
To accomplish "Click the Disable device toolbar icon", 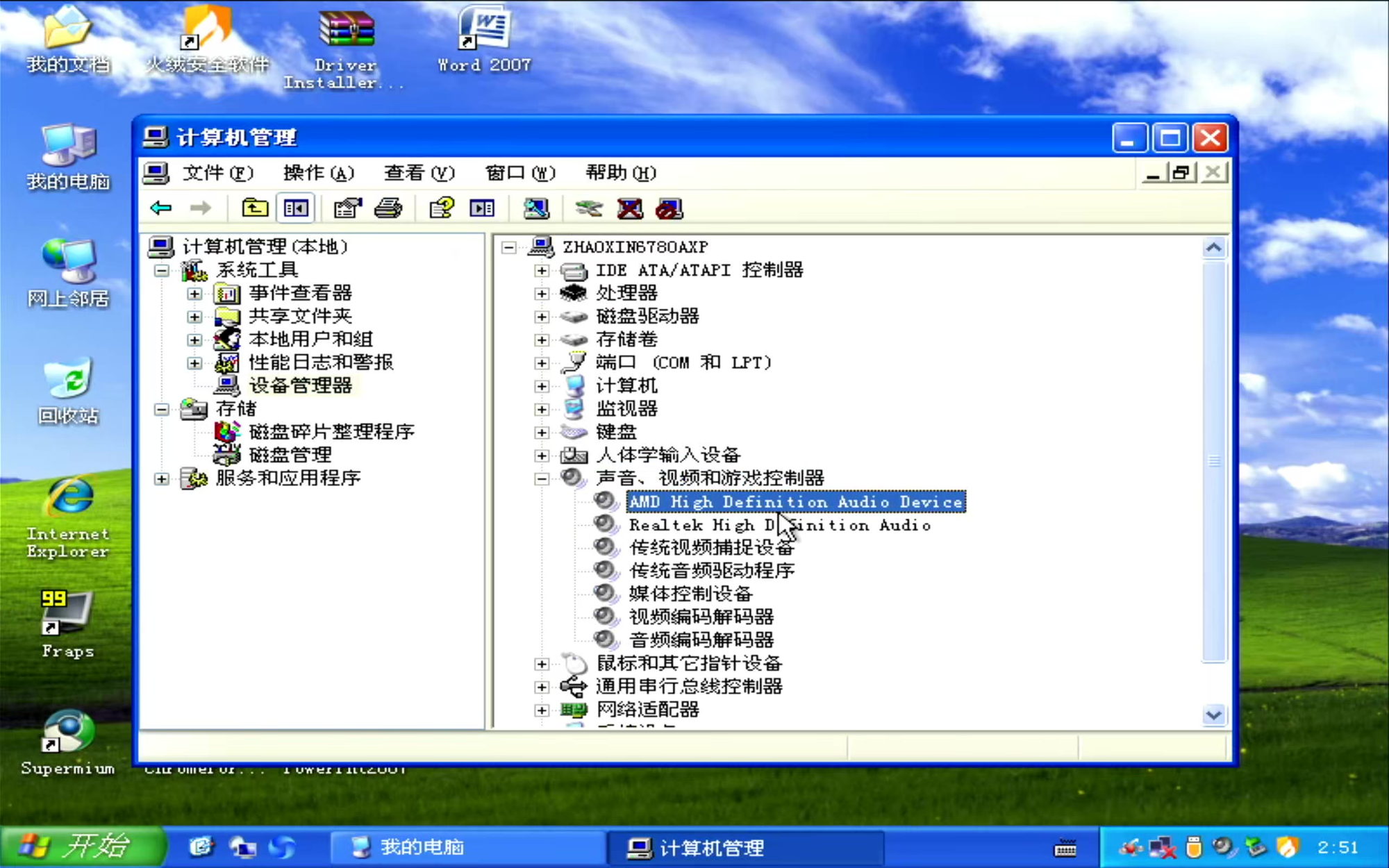I will pos(670,208).
